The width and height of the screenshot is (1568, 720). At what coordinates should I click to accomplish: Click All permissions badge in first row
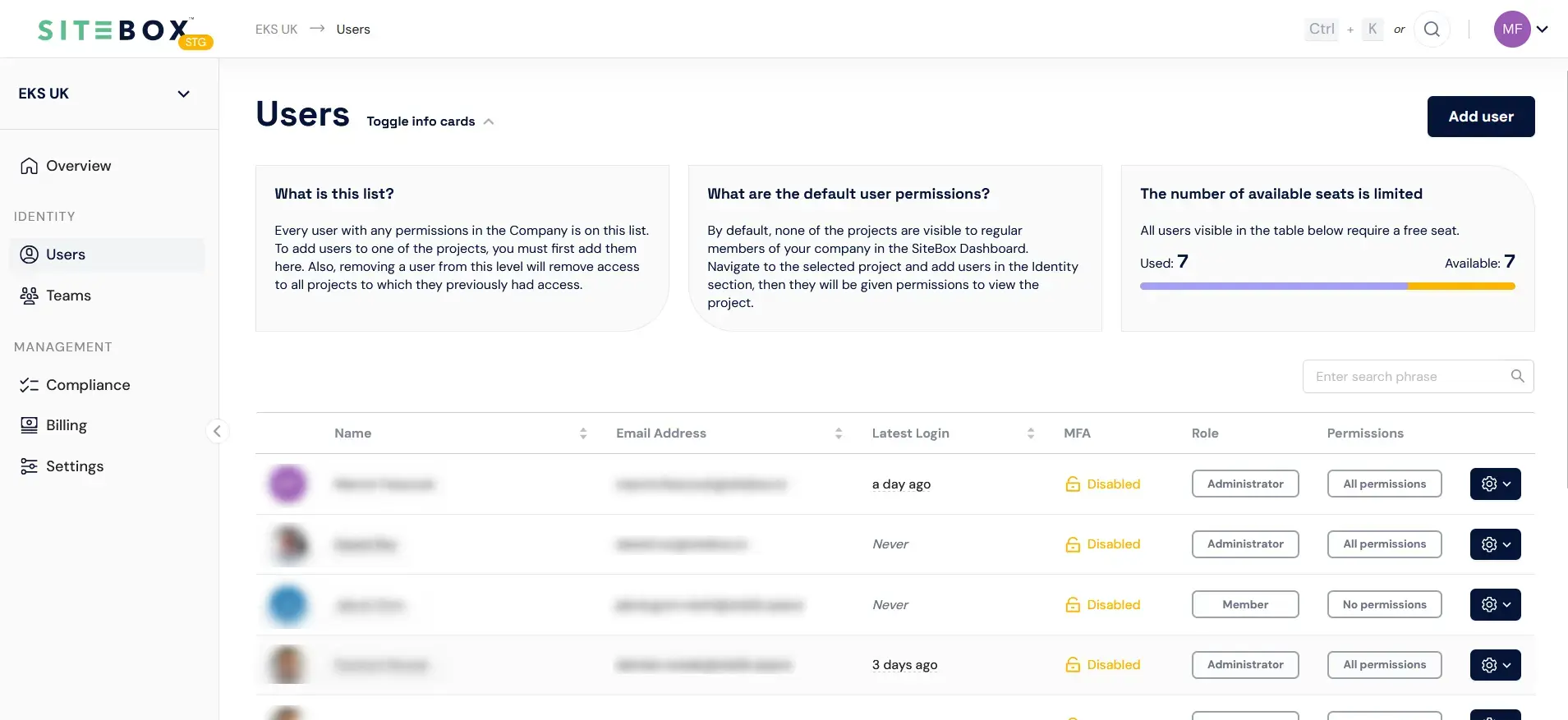1384,484
